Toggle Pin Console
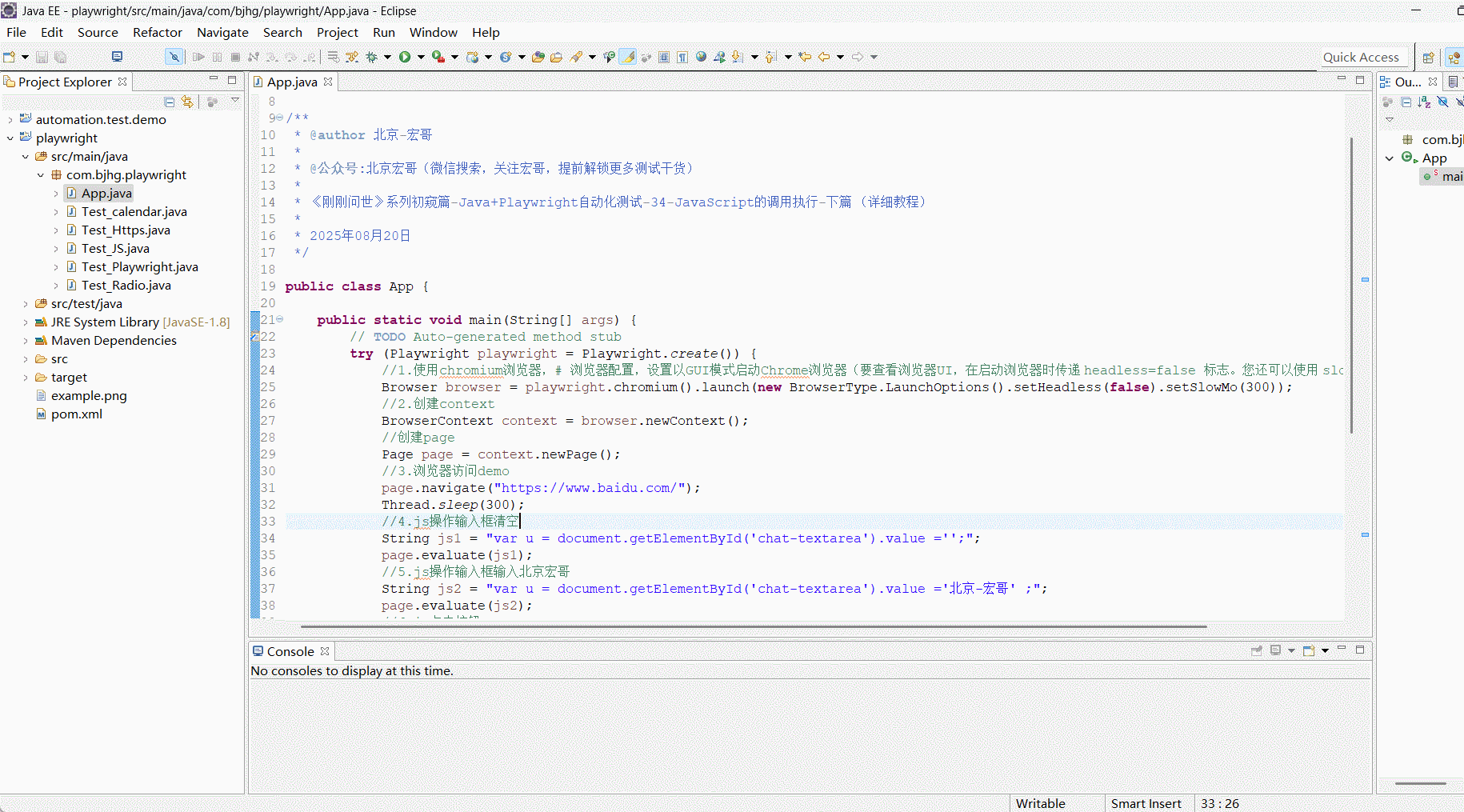Image resolution: width=1464 pixels, height=812 pixels. 1257,650
